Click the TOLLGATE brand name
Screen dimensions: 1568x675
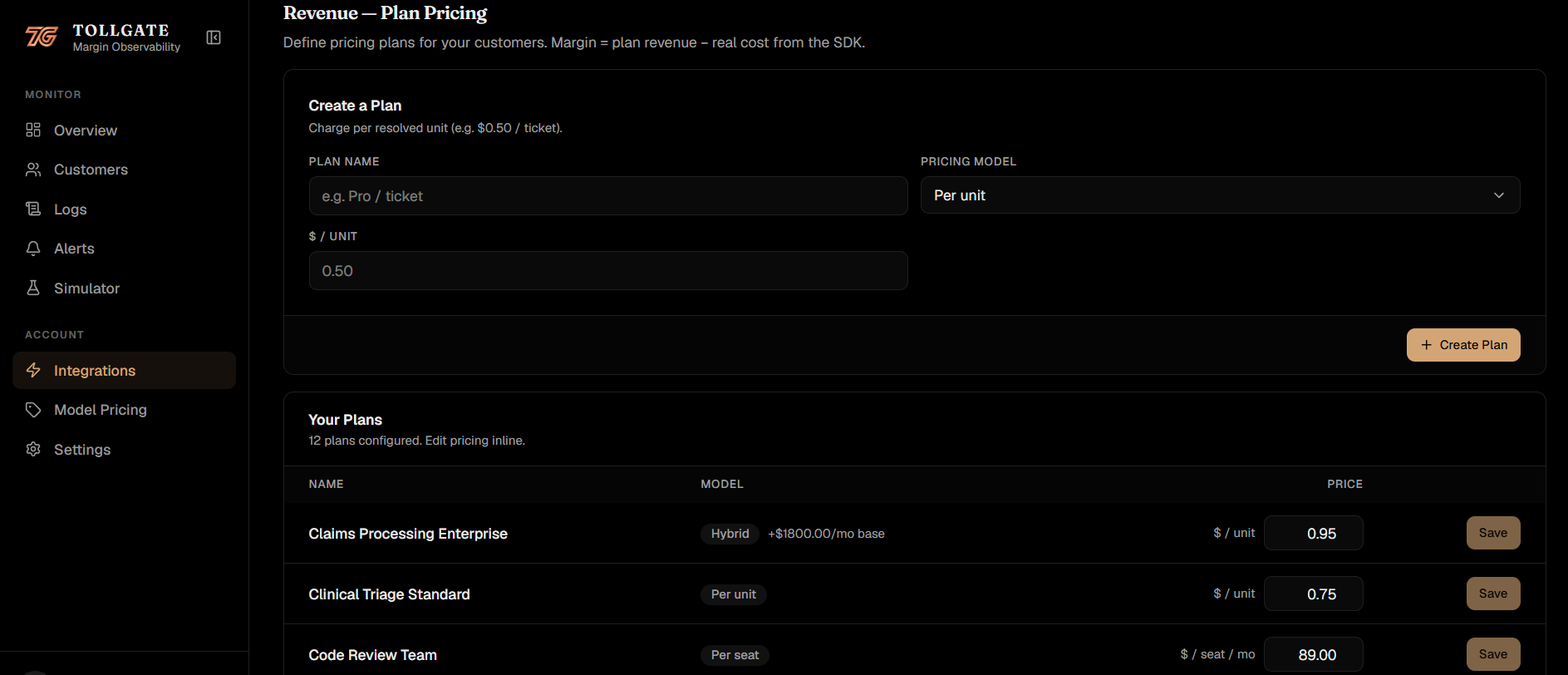click(120, 30)
